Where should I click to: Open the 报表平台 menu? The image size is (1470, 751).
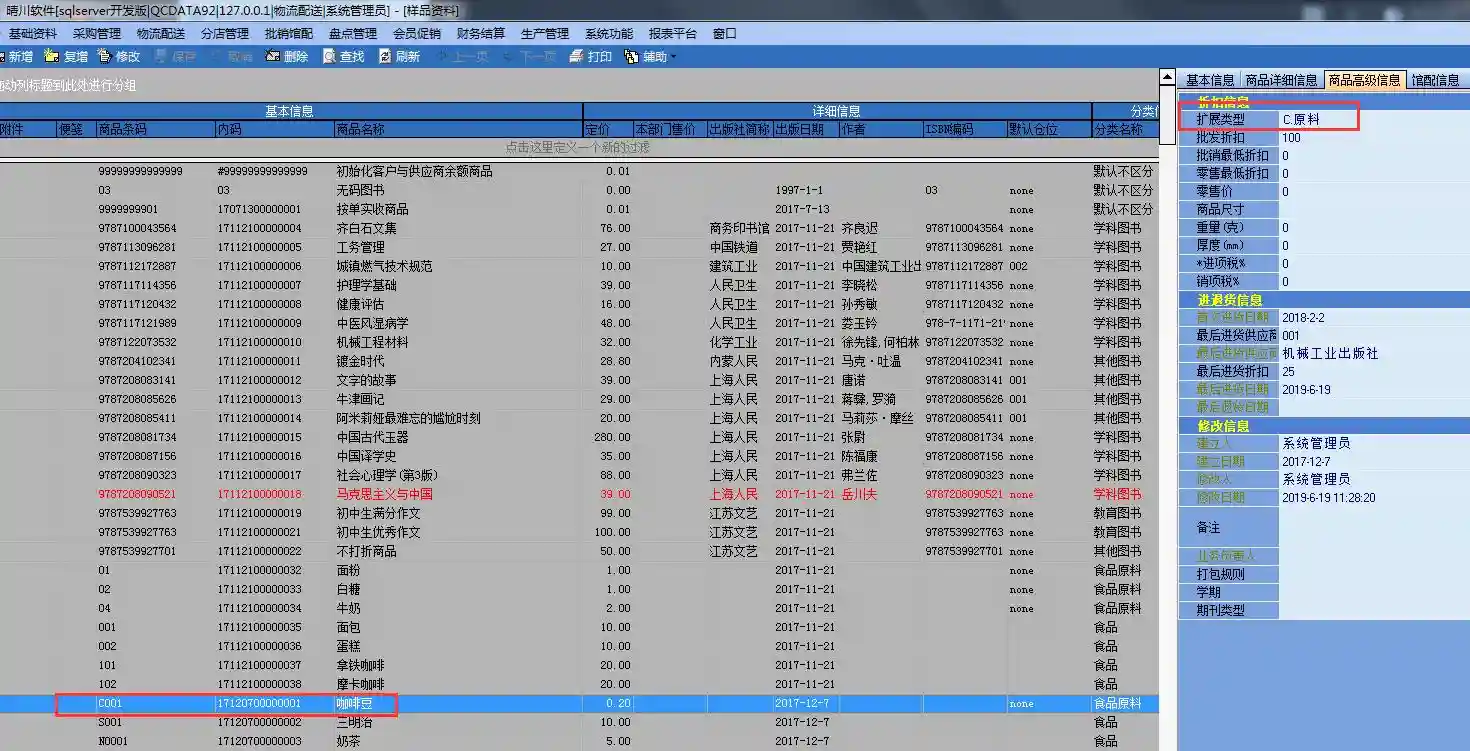672,33
